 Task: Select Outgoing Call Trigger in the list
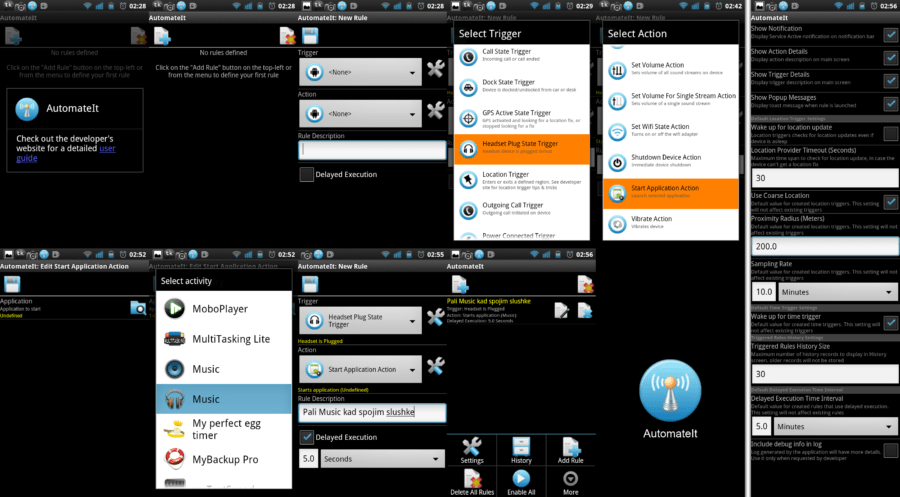pos(522,211)
